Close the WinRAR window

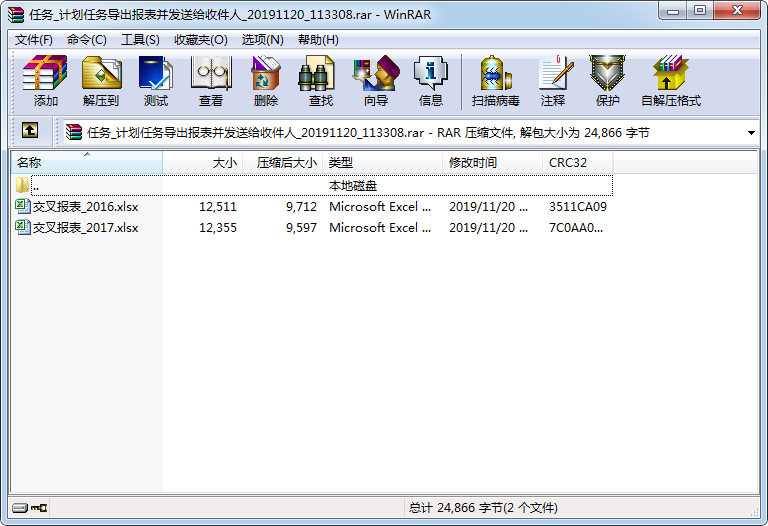tap(737, 11)
